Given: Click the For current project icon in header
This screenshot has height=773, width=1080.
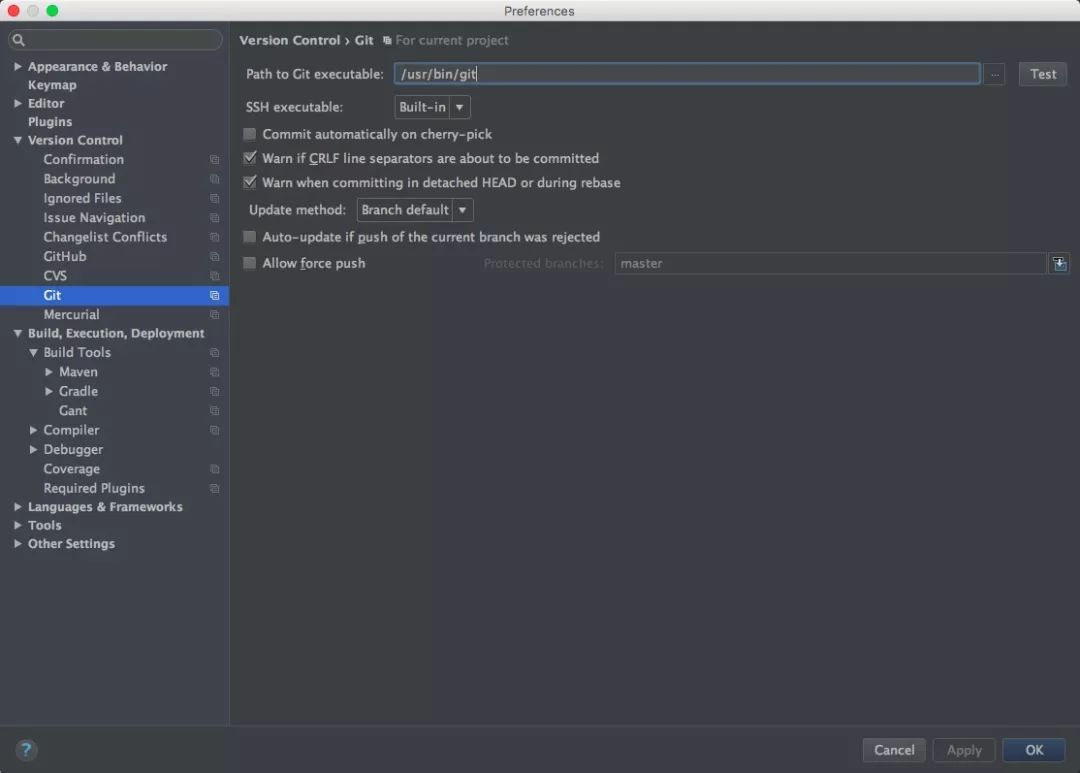Looking at the screenshot, I should pyautogui.click(x=387, y=41).
